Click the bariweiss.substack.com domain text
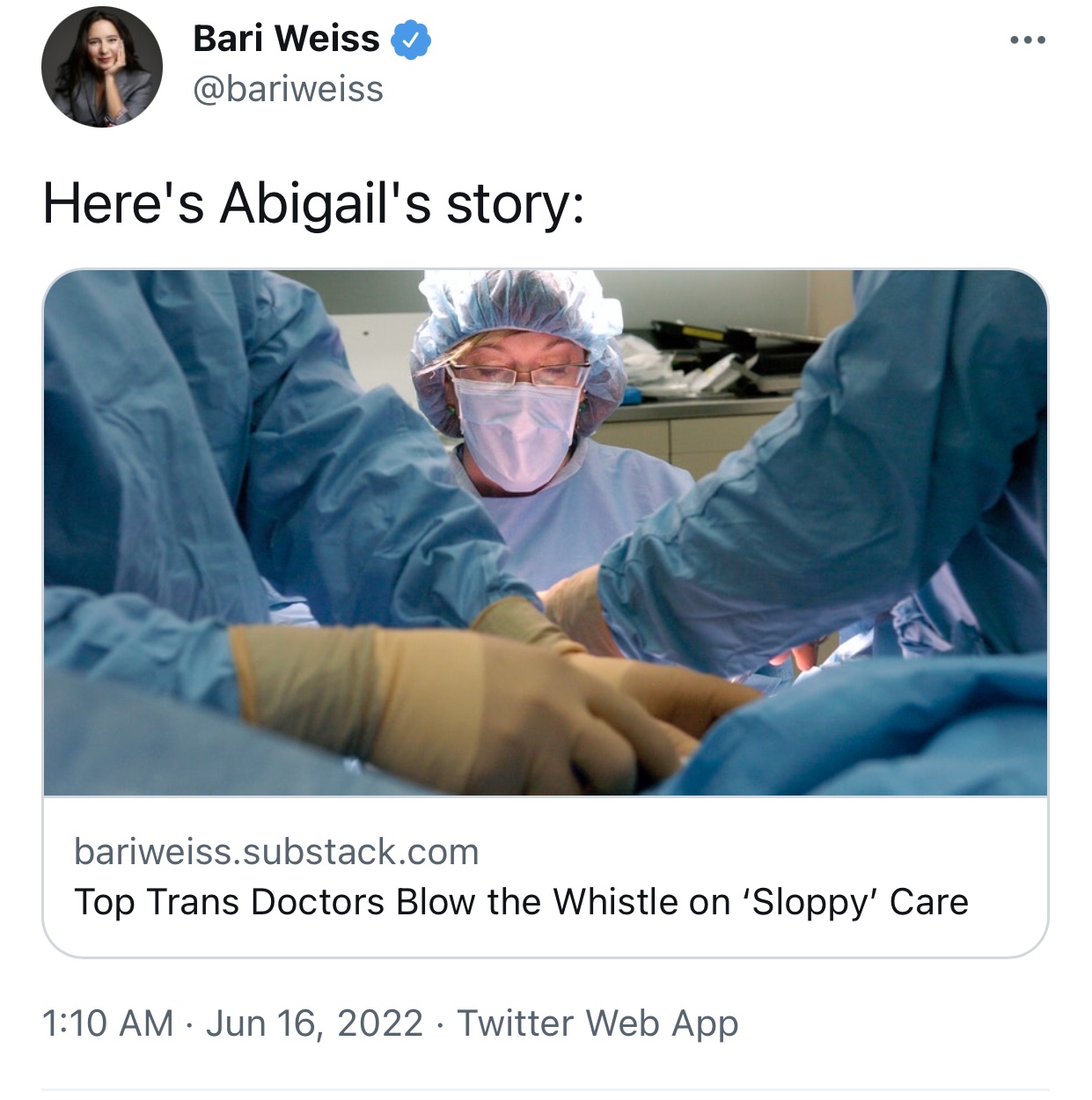The image size is (1092, 1100). click(x=276, y=852)
